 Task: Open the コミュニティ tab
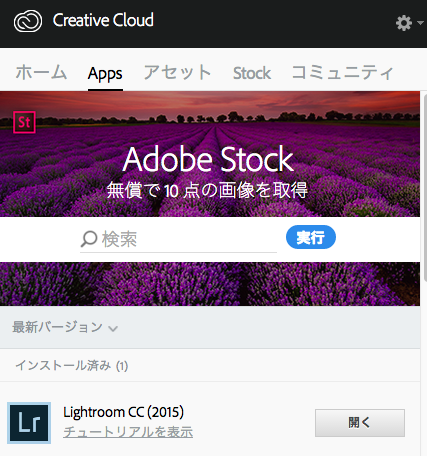342,72
